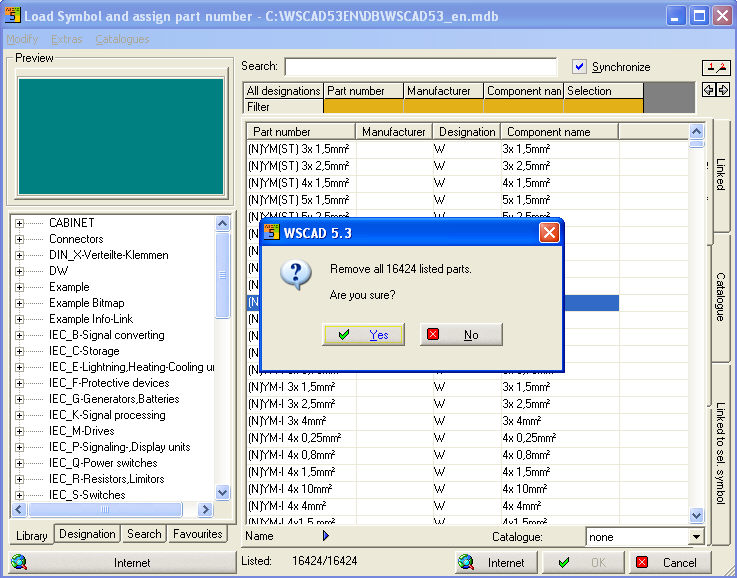Select the Example Info-Link tree item

pyautogui.click(x=91, y=319)
